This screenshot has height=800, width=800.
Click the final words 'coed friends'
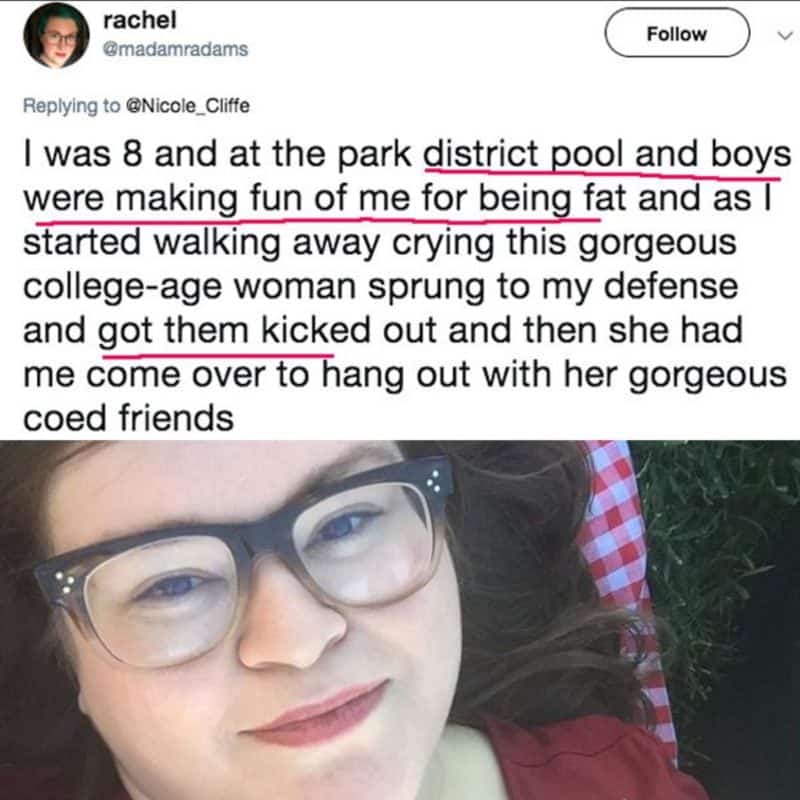(129, 418)
